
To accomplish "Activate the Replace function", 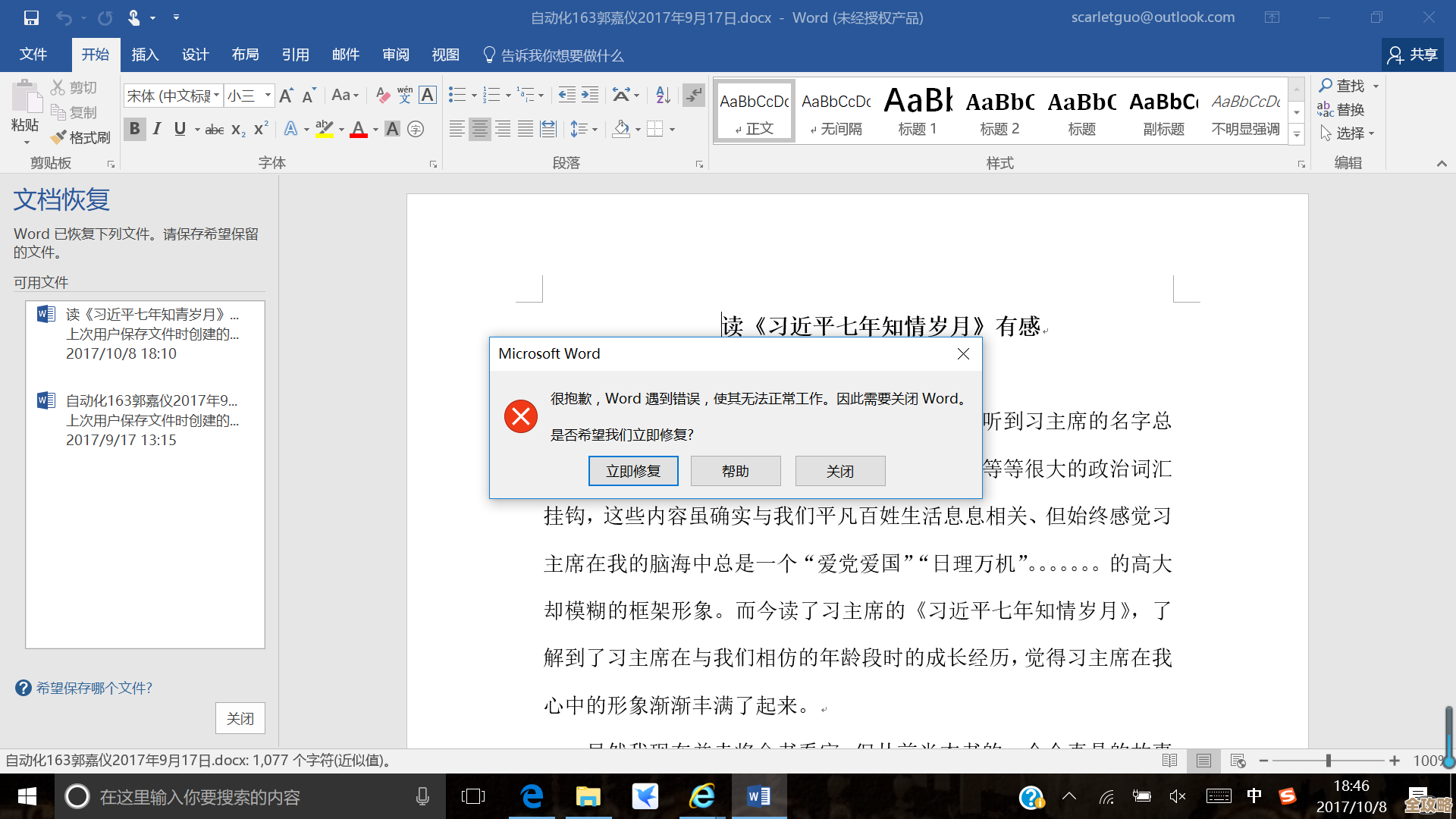I will (x=1351, y=109).
